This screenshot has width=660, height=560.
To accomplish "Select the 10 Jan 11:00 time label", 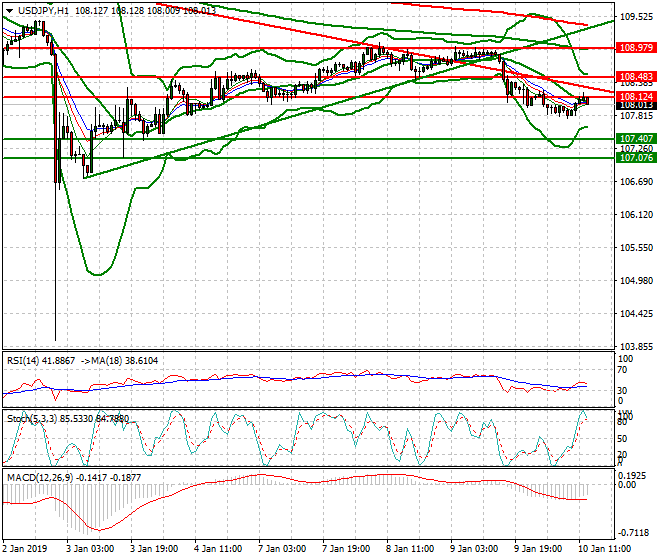I will coord(606,549).
